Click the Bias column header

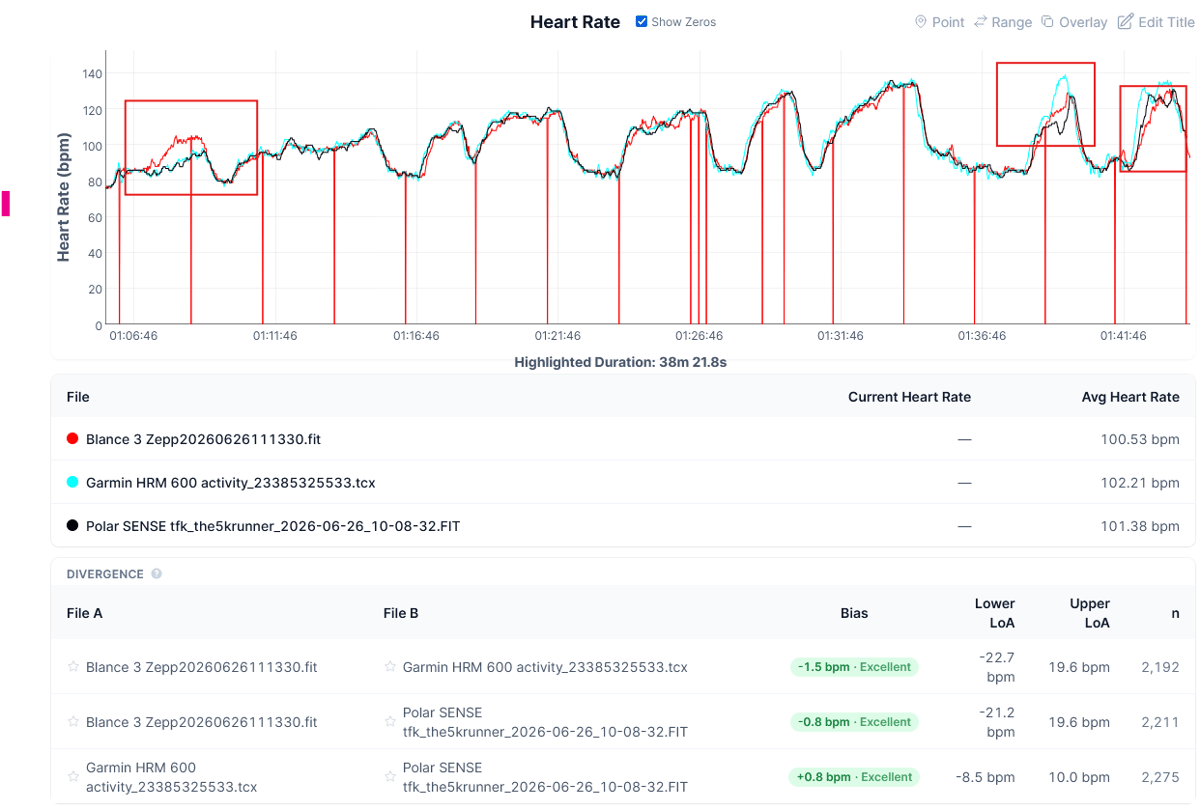854,613
